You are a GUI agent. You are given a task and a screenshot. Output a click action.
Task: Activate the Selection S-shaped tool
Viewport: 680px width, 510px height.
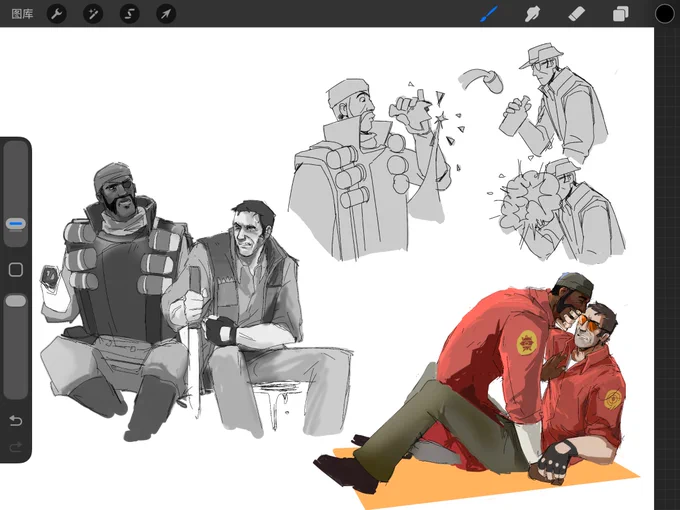[x=129, y=14]
